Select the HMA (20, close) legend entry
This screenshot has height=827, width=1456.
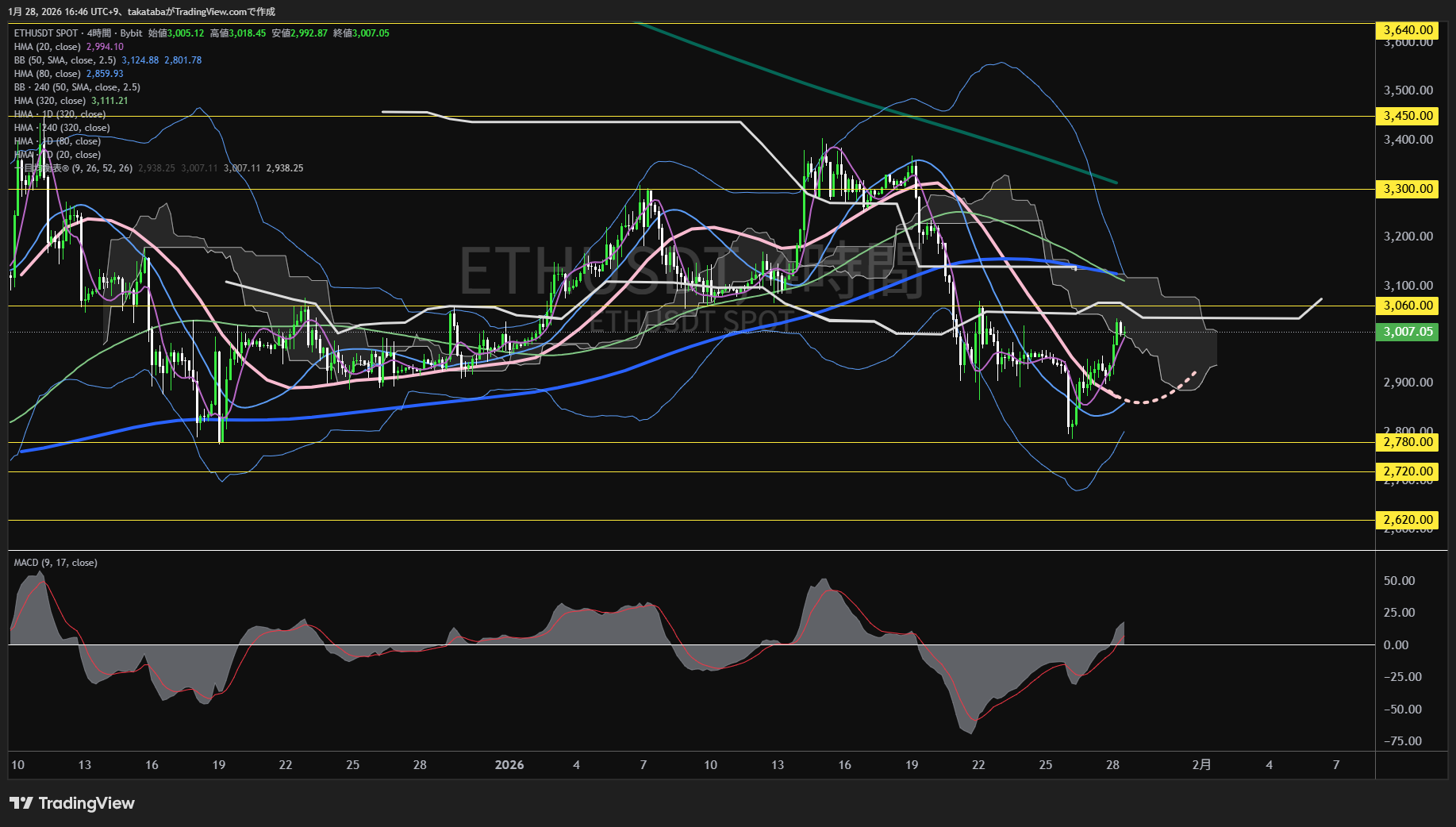click(x=48, y=47)
